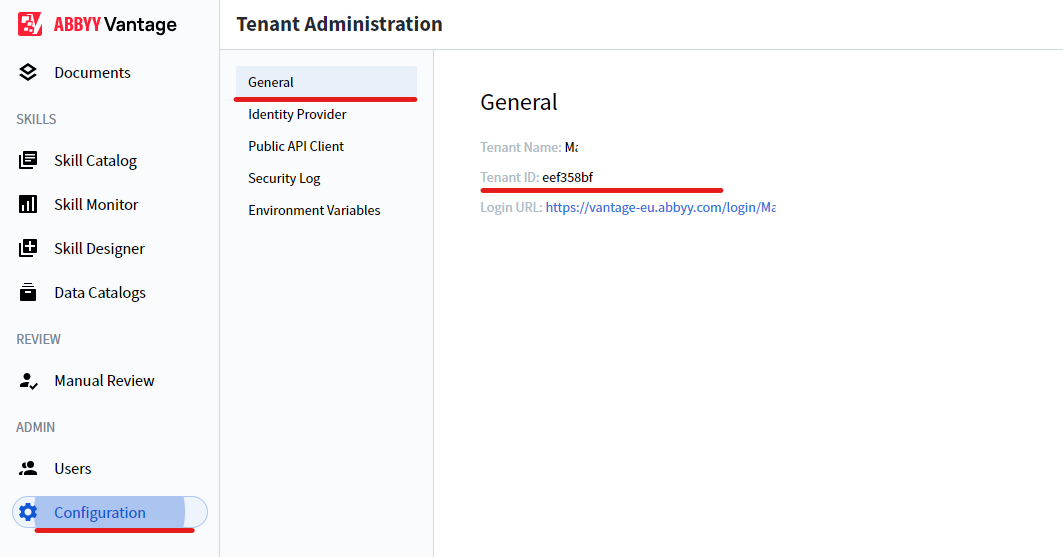Click the Data Catalogs box icon
1063x557 pixels.
28,292
